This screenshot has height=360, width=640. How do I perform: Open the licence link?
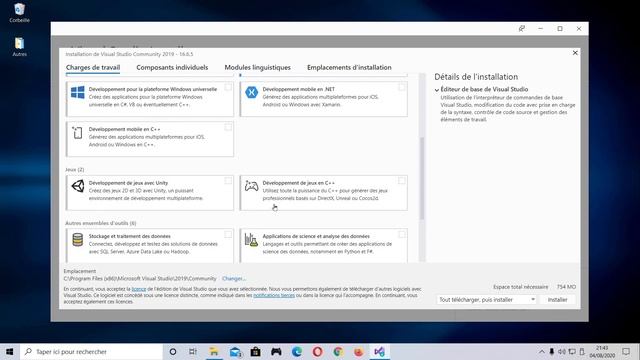139,289
